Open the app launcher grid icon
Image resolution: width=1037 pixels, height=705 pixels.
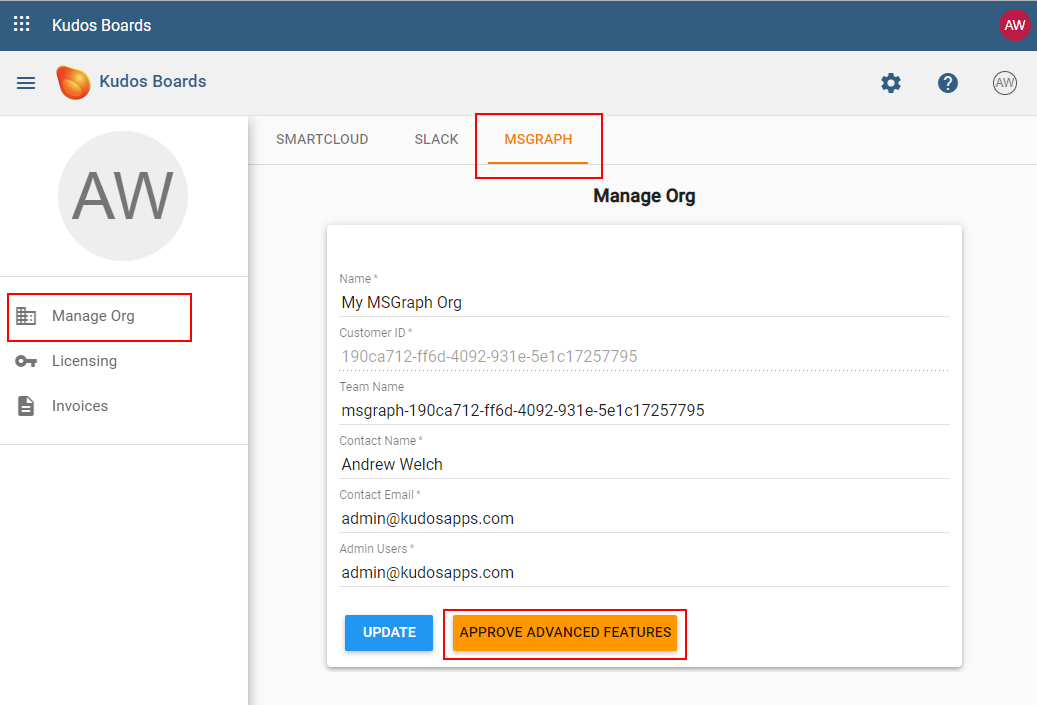22,24
